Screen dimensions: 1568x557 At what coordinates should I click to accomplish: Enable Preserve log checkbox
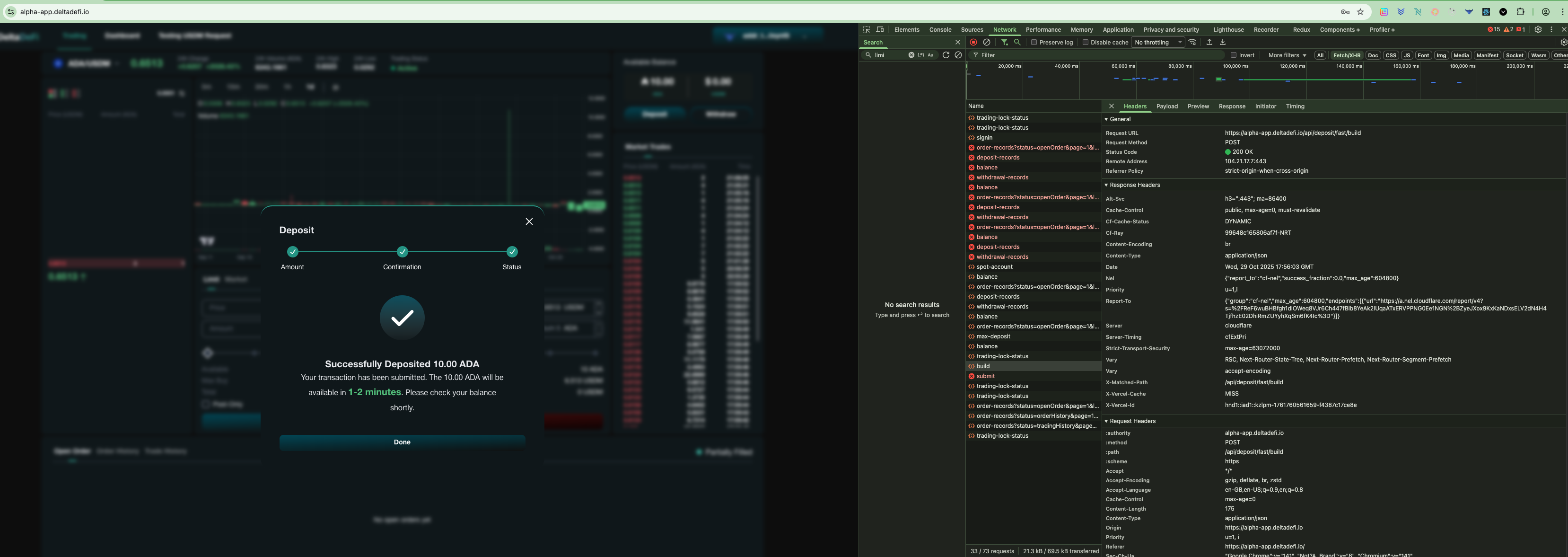[1034, 42]
